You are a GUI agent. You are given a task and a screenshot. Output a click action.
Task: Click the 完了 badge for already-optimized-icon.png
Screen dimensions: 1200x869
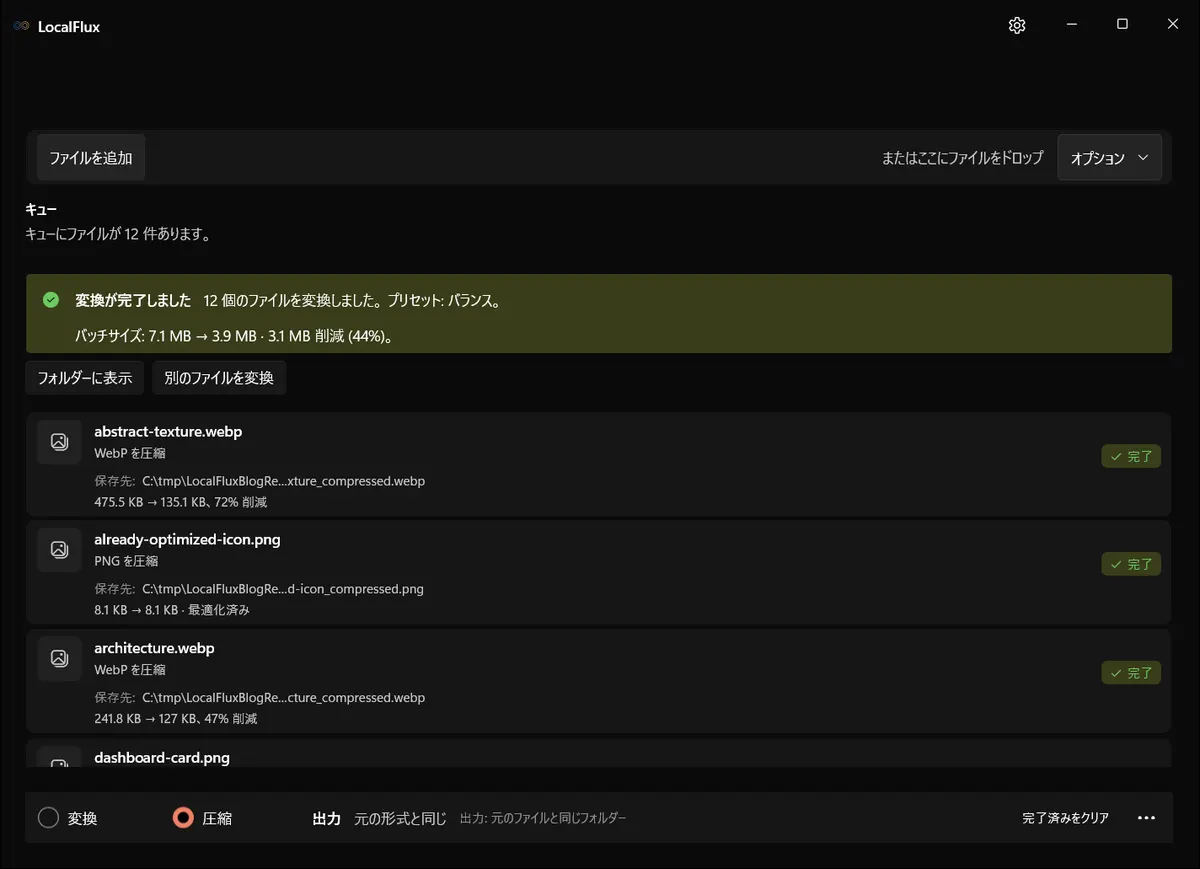click(x=1131, y=564)
